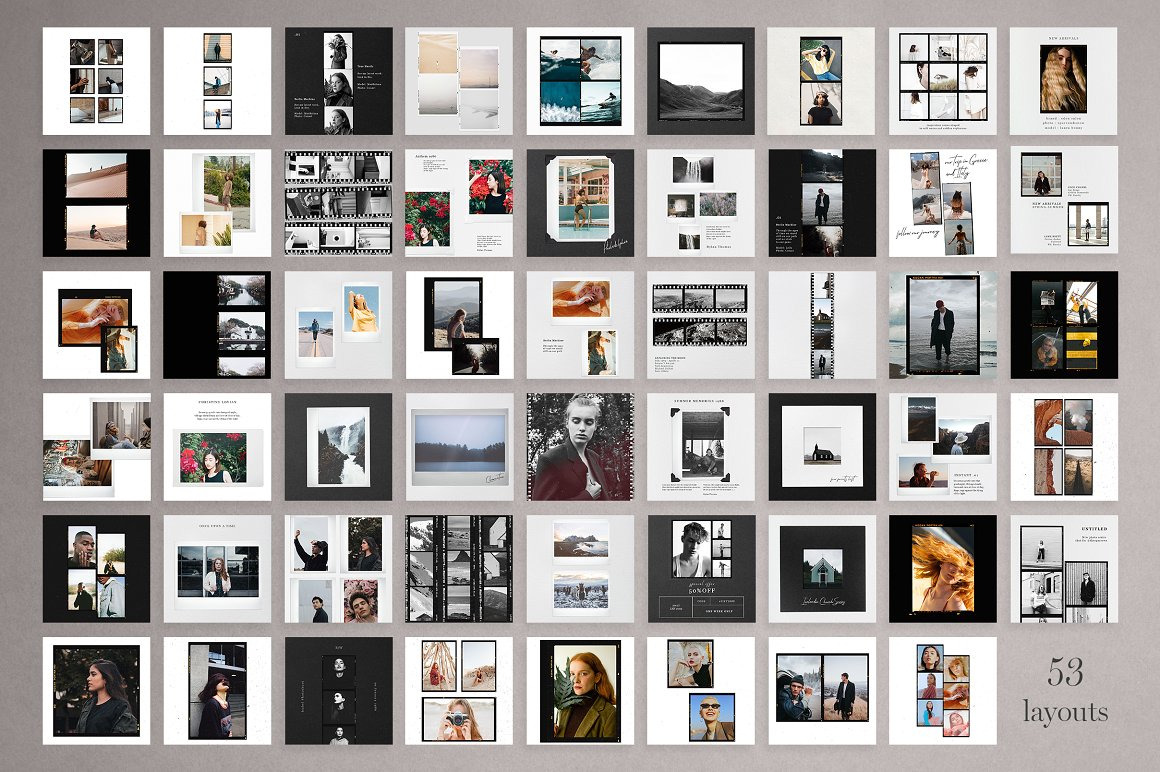Open the overlapping black frames woman on hill layout
This screenshot has width=1160, height=772.
coord(459,325)
